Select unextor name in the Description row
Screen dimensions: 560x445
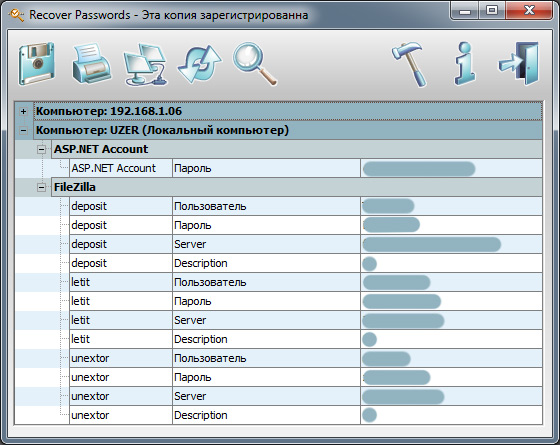point(121,415)
